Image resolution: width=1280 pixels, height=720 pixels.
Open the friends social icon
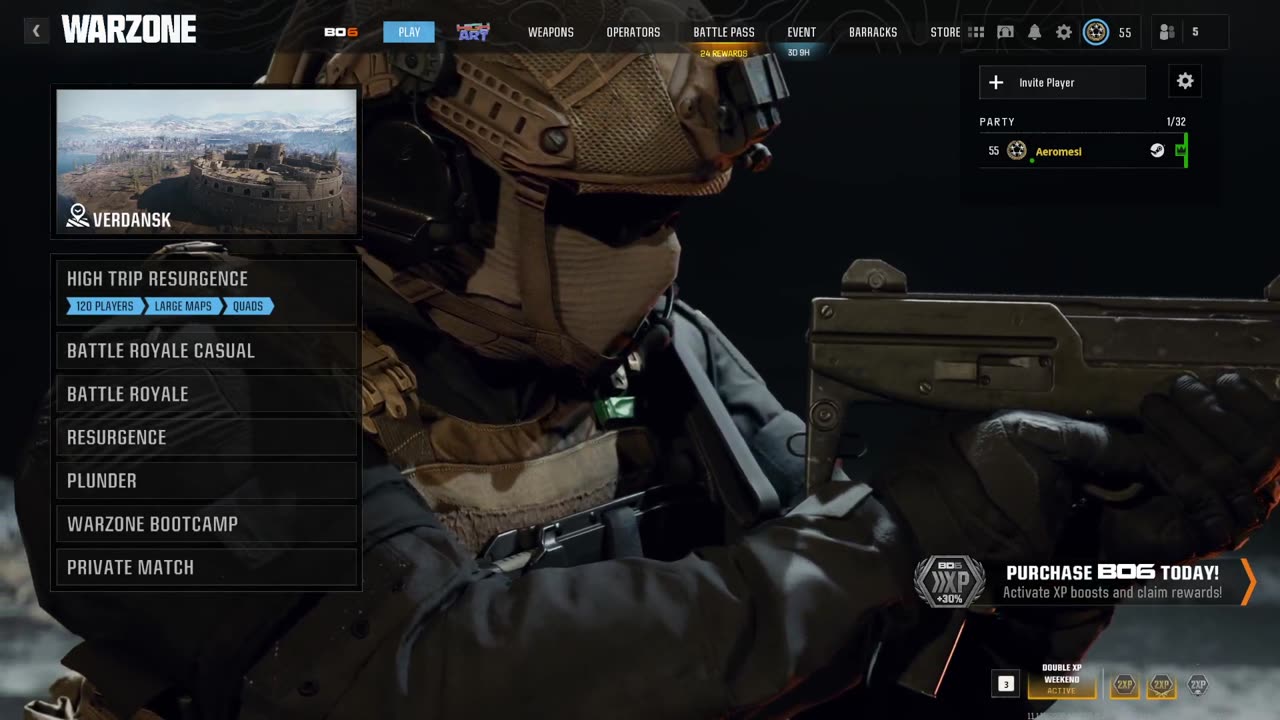tap(1167, 32)
